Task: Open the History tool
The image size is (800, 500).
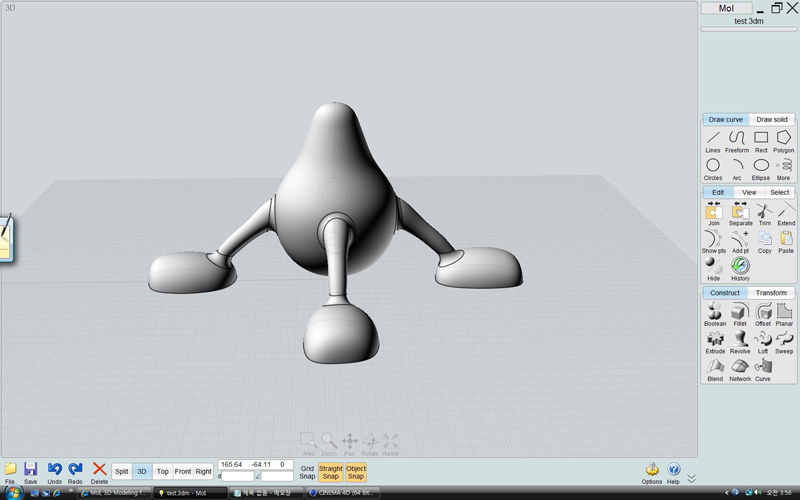Action: point(740,269)
